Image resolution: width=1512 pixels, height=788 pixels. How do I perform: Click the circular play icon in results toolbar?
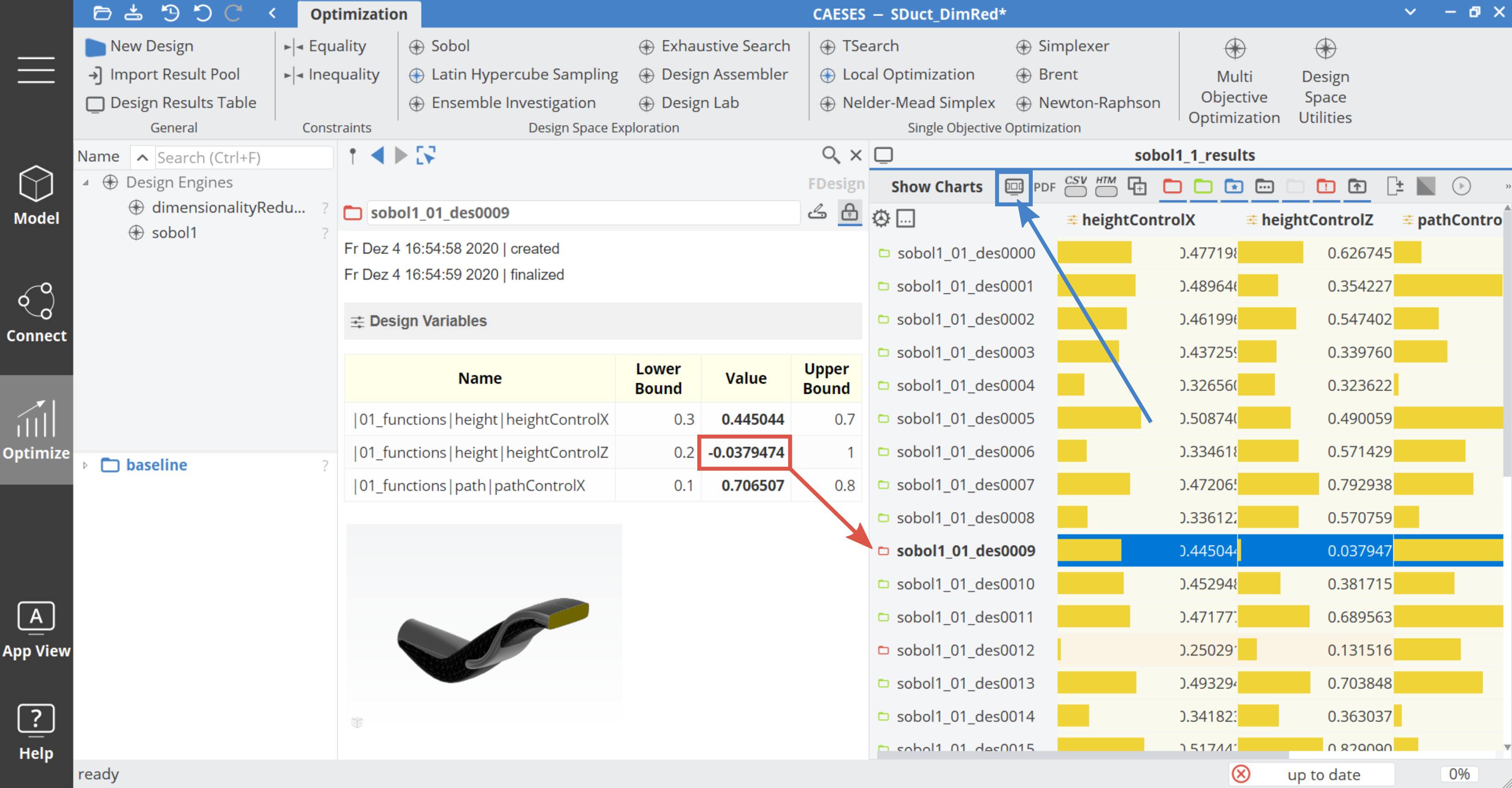[x=1461, y=186]
